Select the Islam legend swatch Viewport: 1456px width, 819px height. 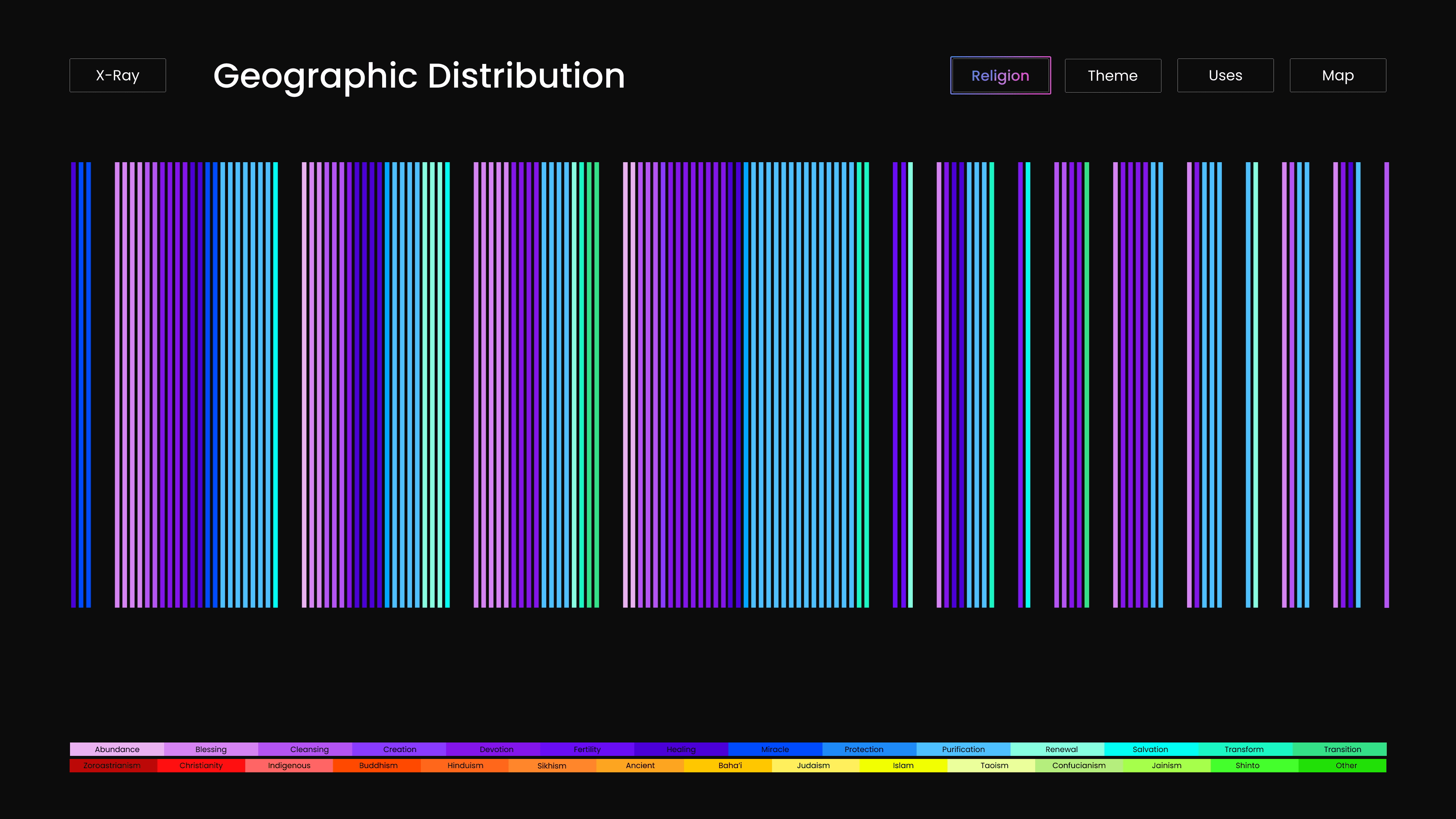click(x=903, y=765)
